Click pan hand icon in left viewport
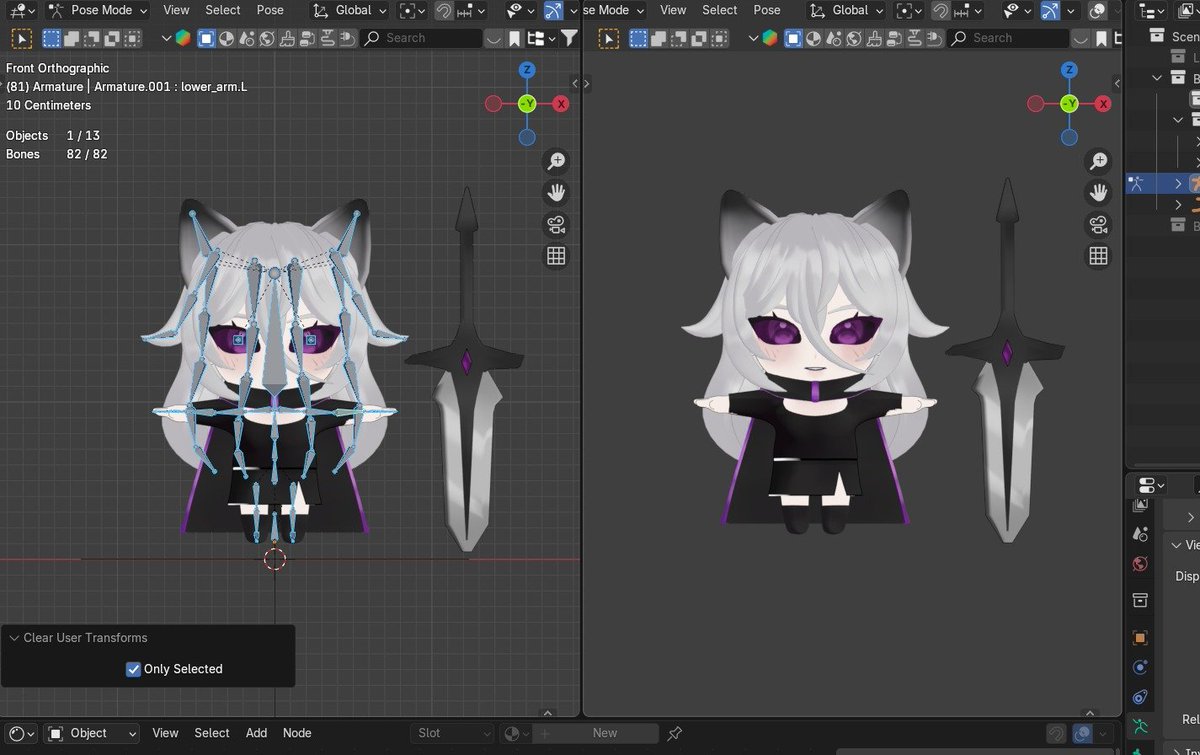 [556, 193]
